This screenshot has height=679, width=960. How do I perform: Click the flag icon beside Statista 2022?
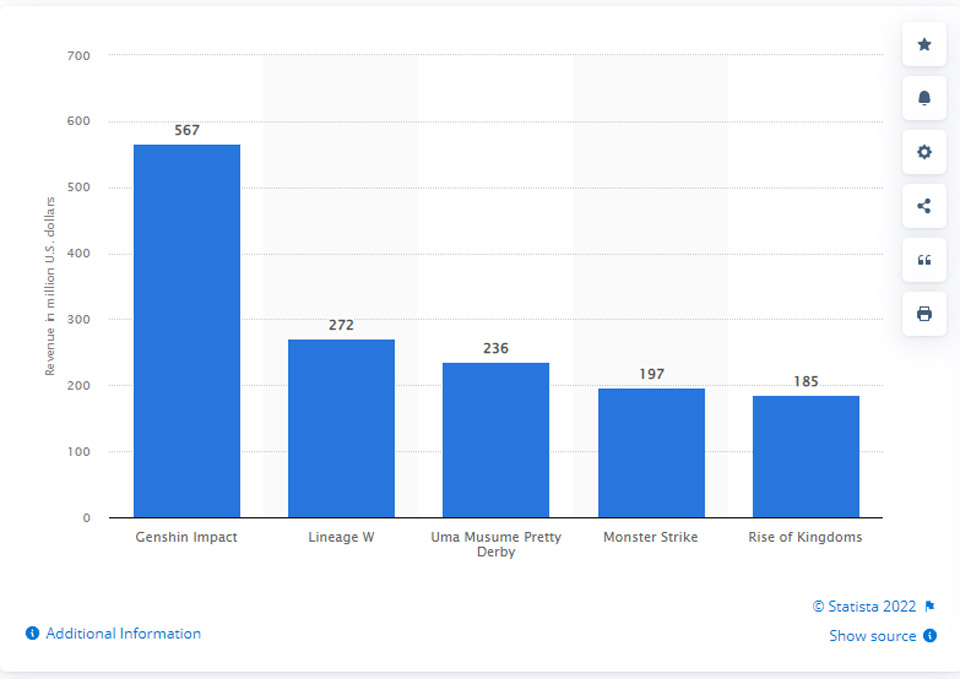coord(929,606)
